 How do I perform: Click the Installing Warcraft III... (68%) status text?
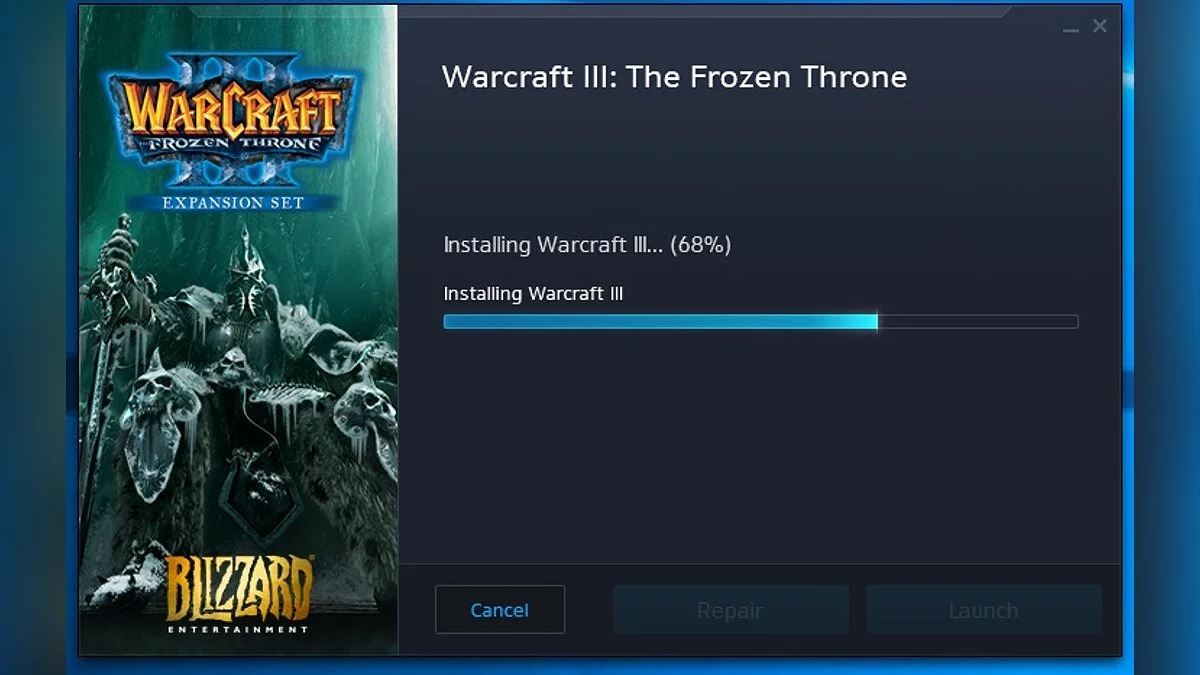click(x=587, y=245)
